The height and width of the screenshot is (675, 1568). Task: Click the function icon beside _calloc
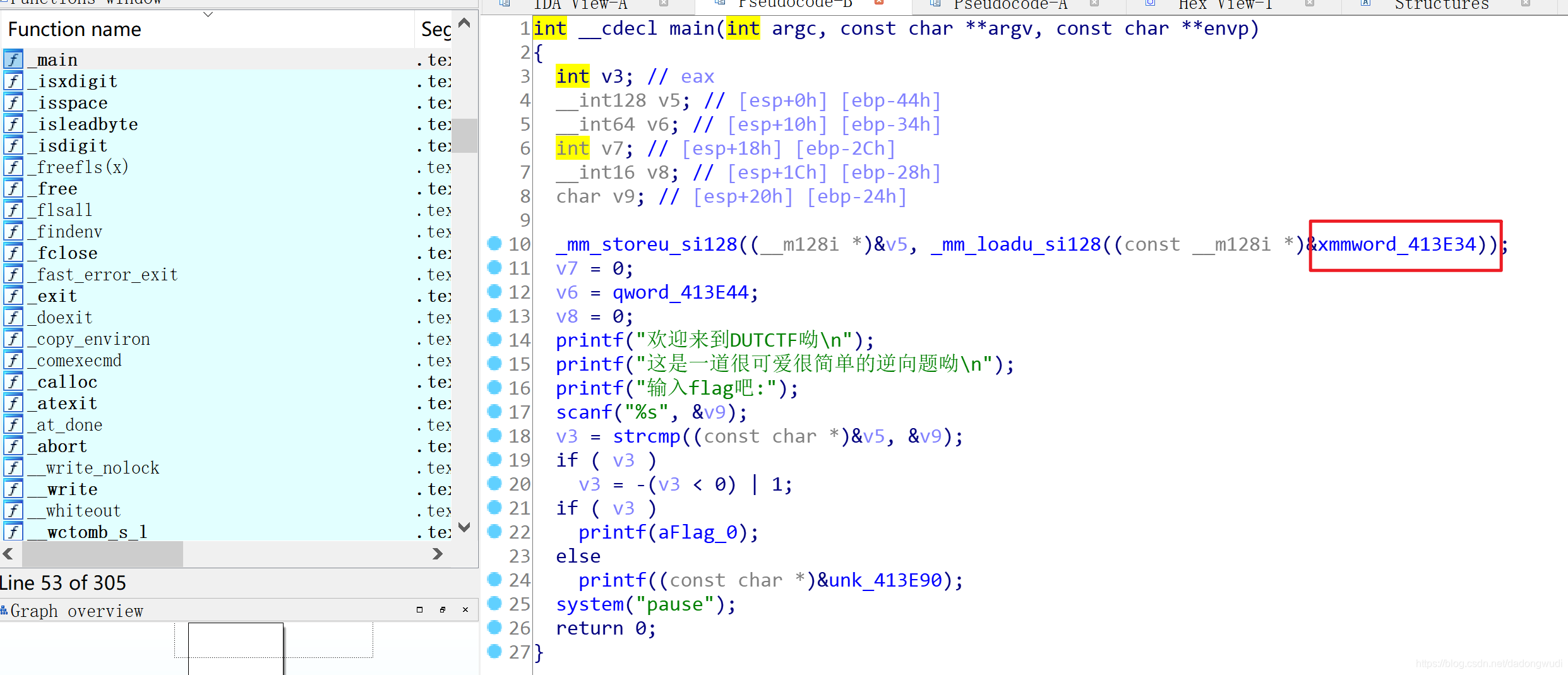13,381
